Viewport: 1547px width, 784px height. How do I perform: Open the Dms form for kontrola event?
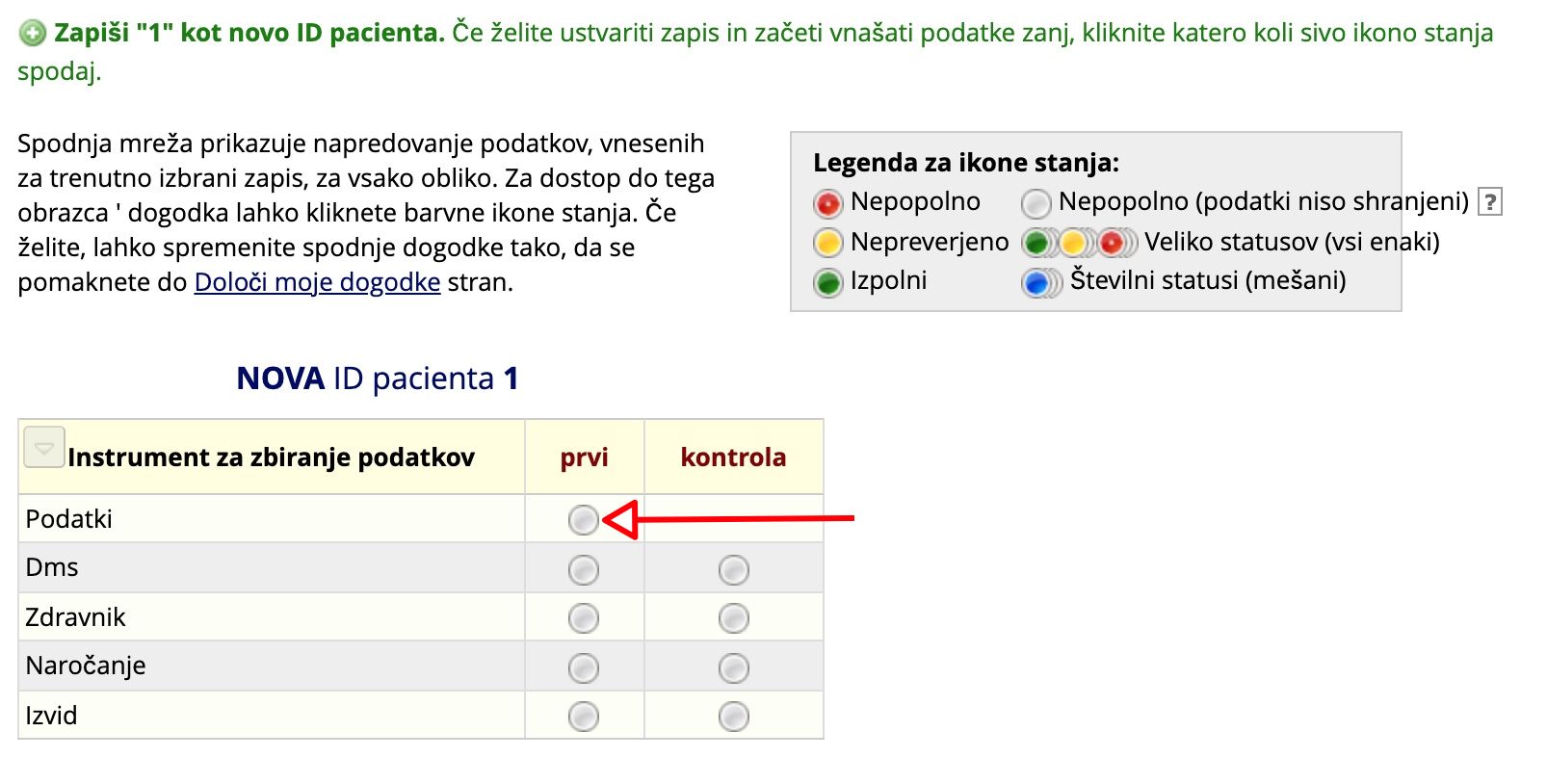pos(733,570)
